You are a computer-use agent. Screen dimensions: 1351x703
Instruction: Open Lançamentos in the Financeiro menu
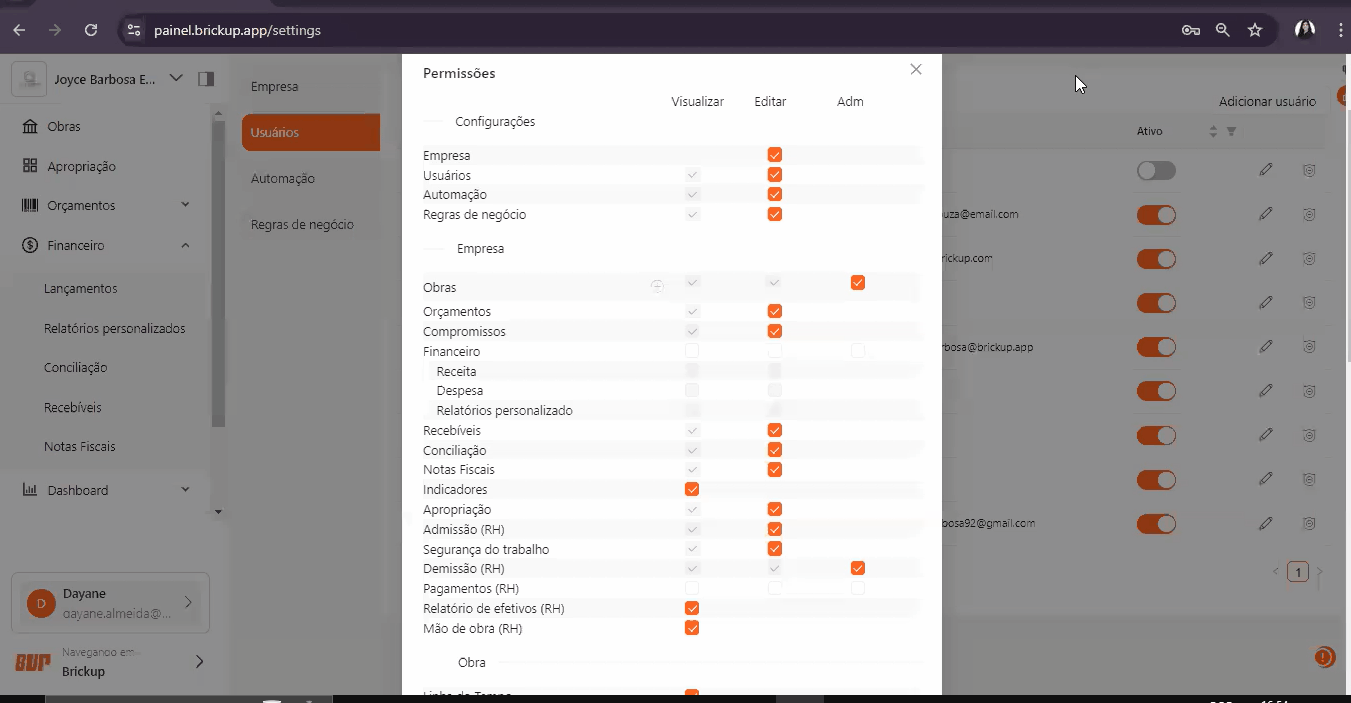tap(81, 288)
